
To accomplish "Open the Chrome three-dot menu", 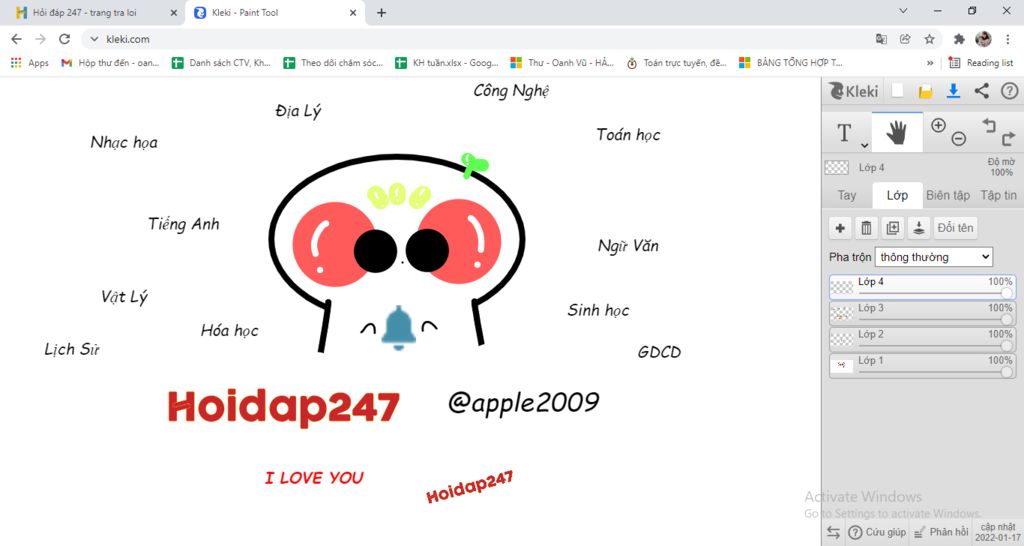I will point(1008,39).
